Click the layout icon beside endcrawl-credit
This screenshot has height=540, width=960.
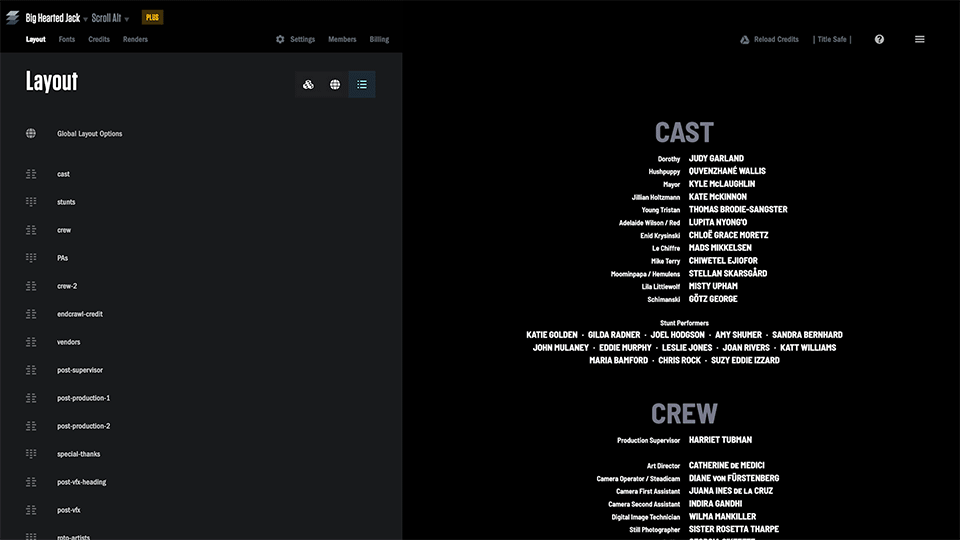point(31,314)
